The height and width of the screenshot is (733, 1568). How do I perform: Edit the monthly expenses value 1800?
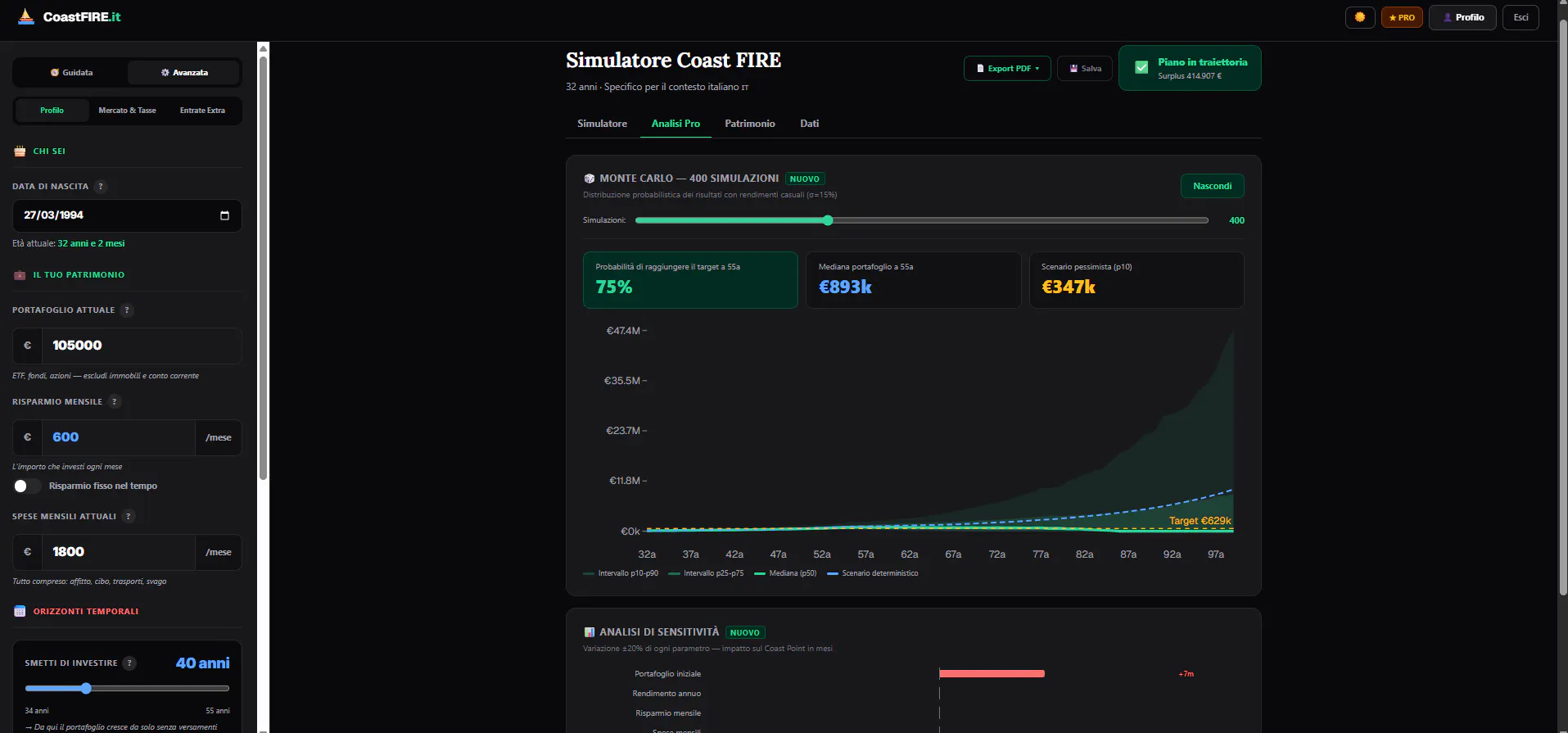point(119,552)
